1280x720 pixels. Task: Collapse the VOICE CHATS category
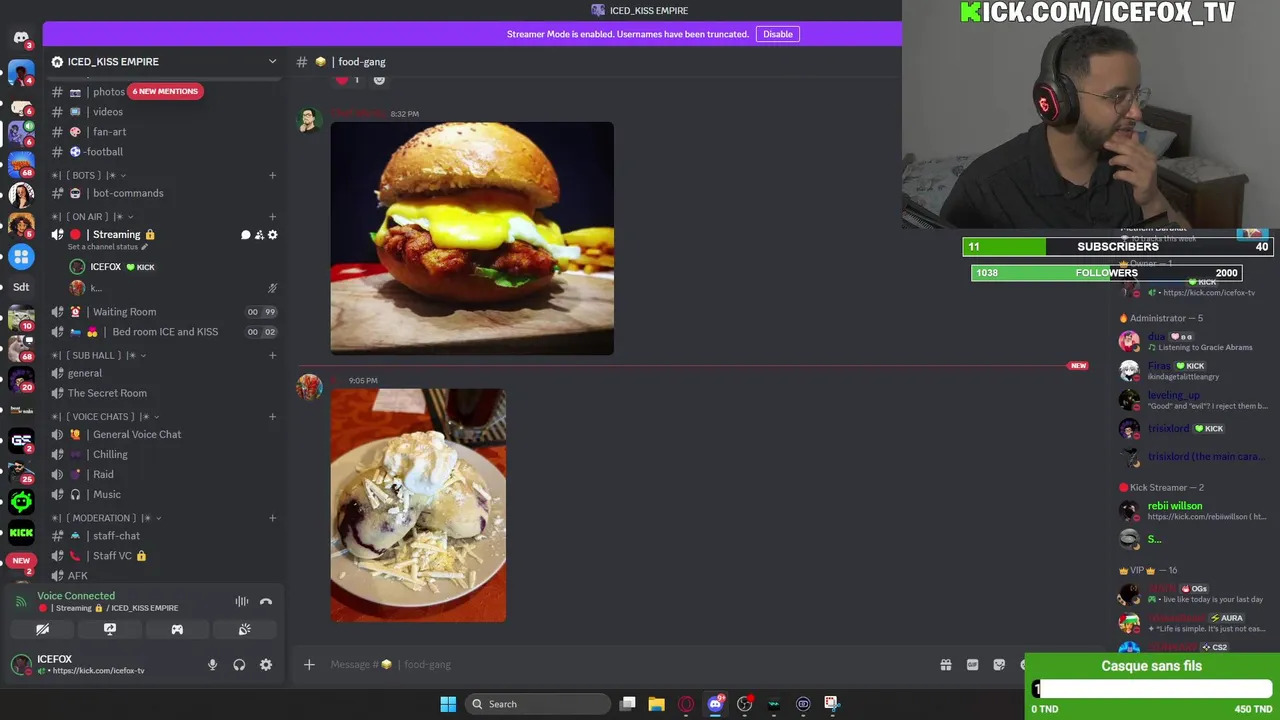[106, 417]
